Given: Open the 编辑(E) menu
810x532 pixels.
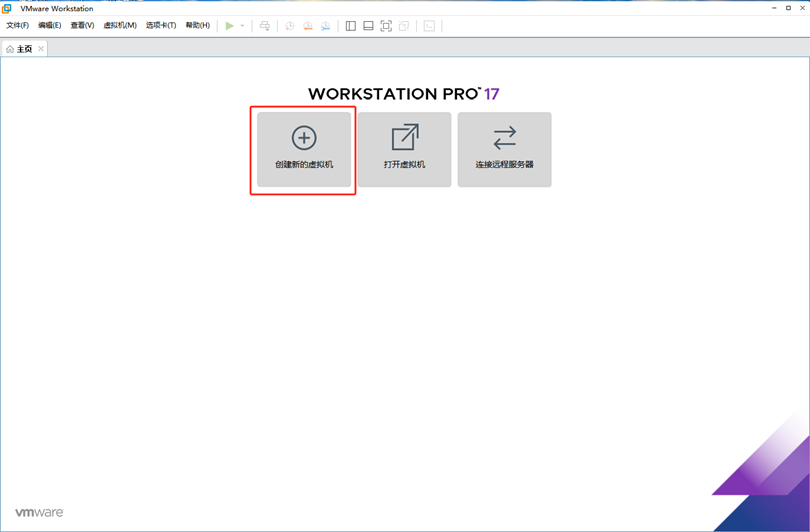Looking at the screenshot, I should pyautogui.click(x=50, y=25).
